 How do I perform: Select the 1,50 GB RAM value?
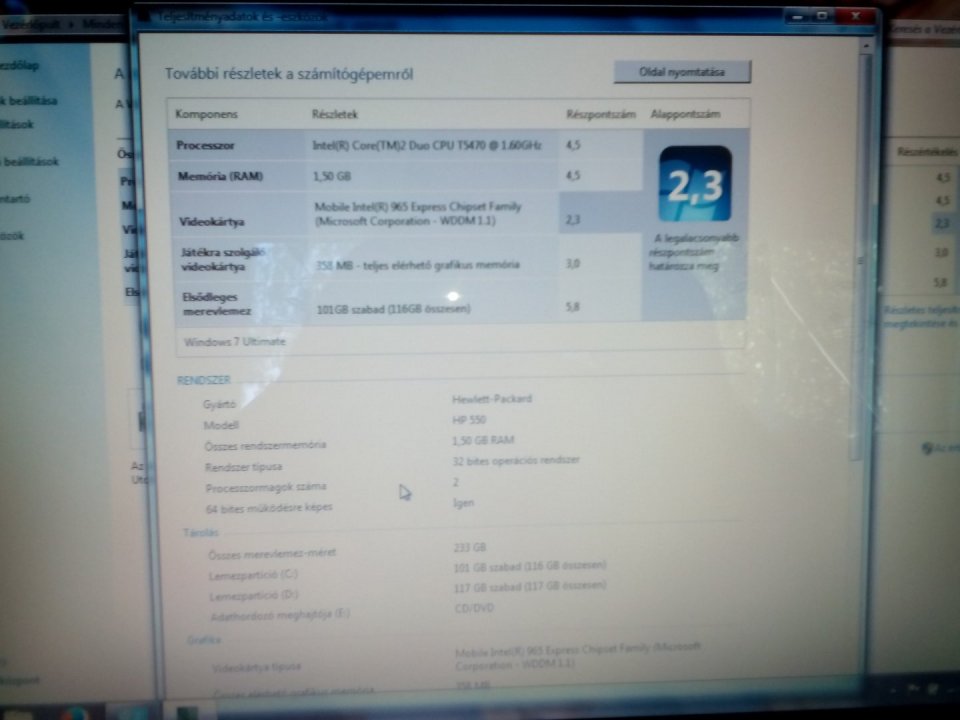pos(483,440)
